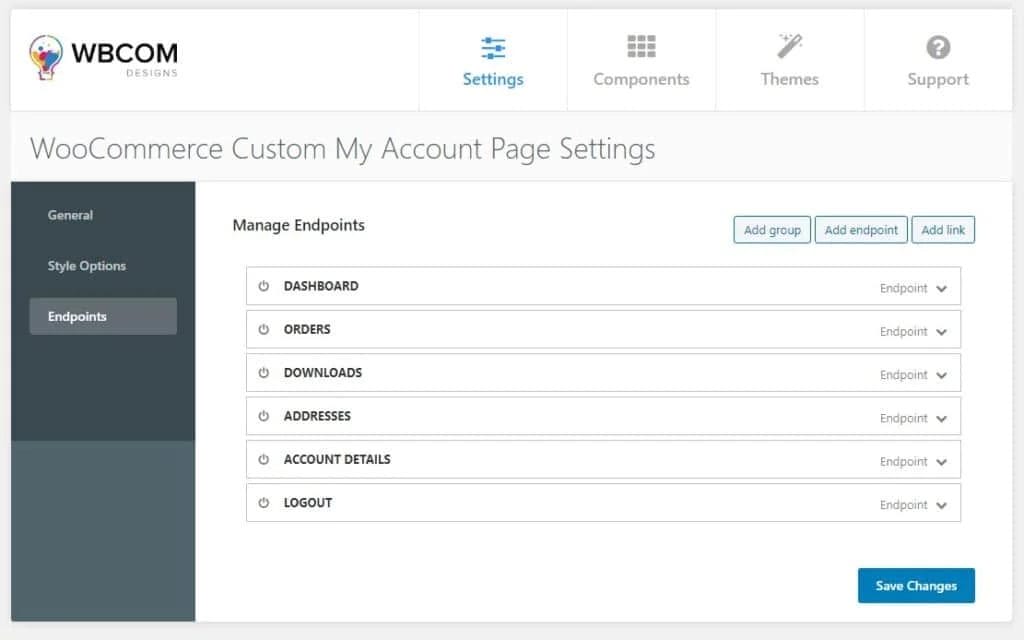Viewport: 1024px width, 640px height.
Task: Open the Style Options tab
Action: coord(87,266)
